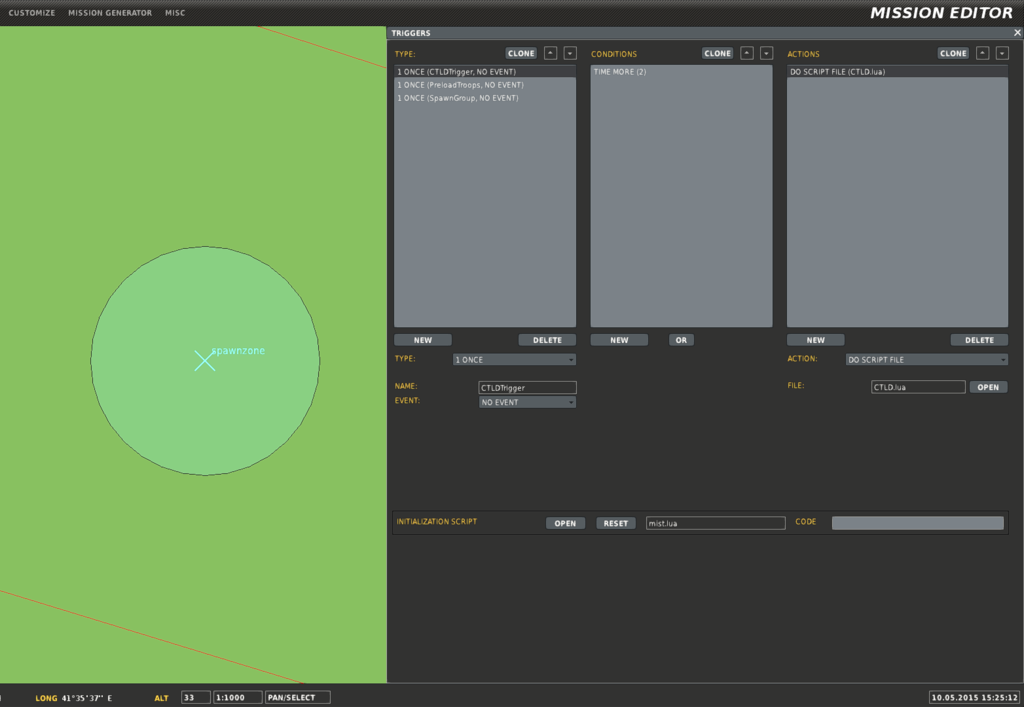The height and width of the screenshot is (707, 1024).
Task: Open the Action dropdown showing DO SCRIPT FILE
Action: 926,359
